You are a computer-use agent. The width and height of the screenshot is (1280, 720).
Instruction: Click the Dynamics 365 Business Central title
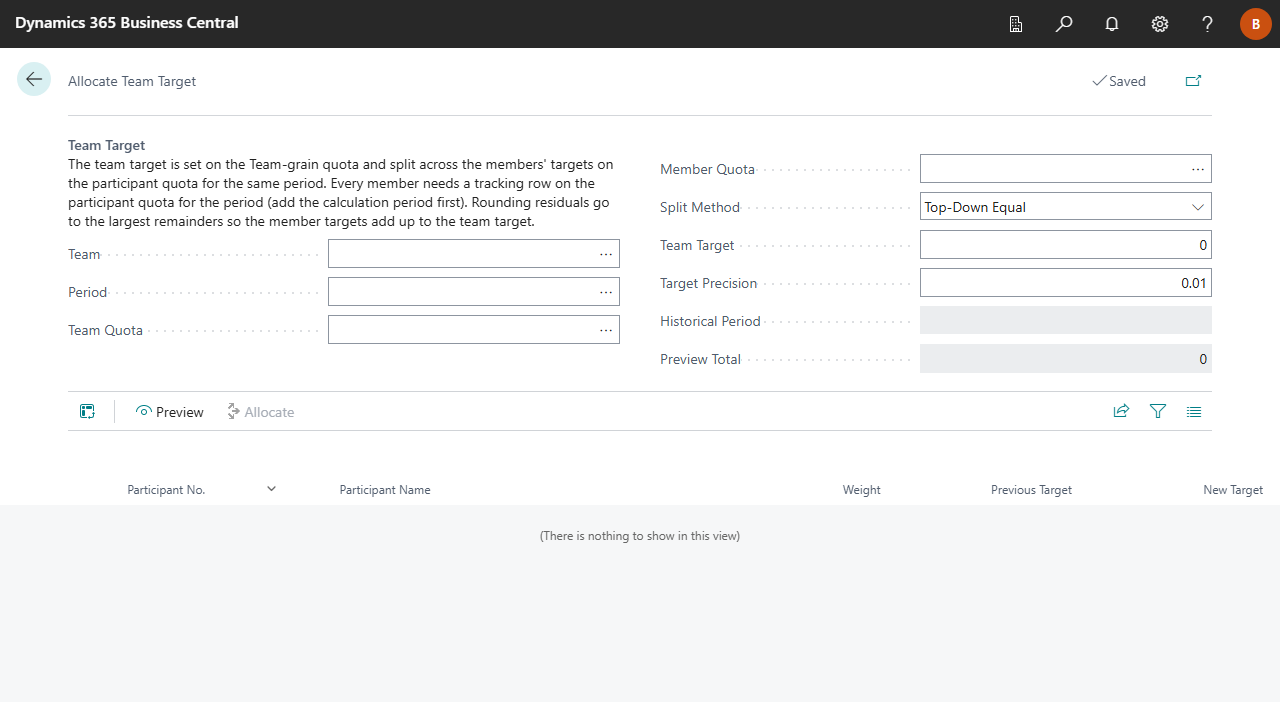127,23
